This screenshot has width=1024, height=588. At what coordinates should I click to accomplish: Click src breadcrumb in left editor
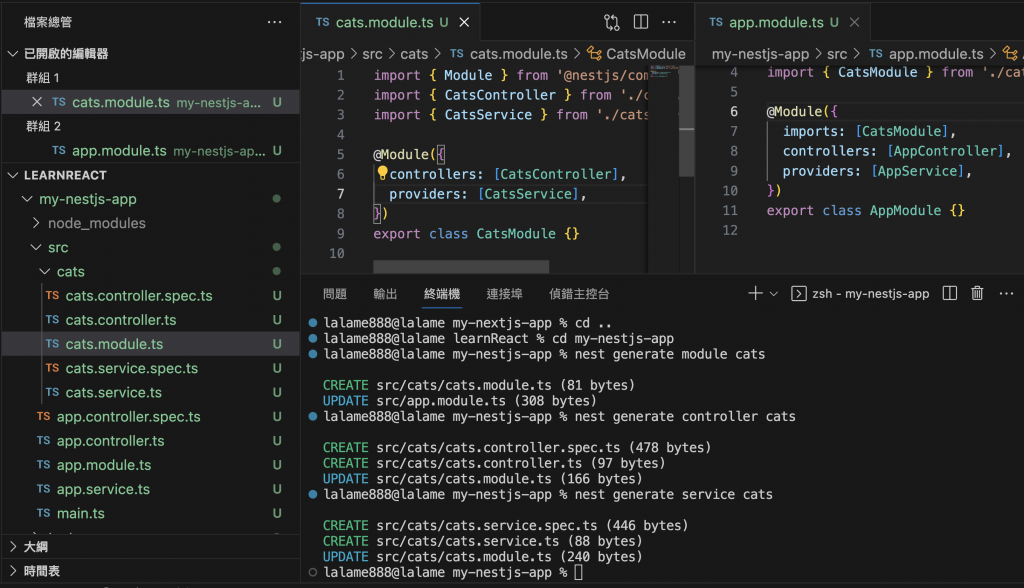coord(372,54)
